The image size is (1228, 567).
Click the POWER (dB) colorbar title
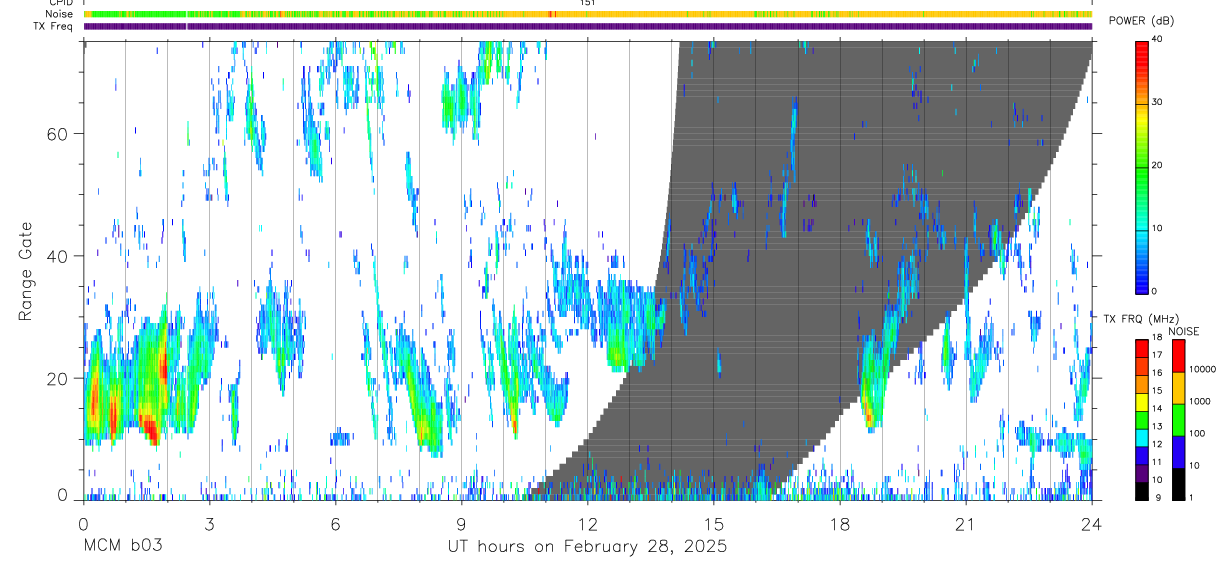click(1143, 22)
